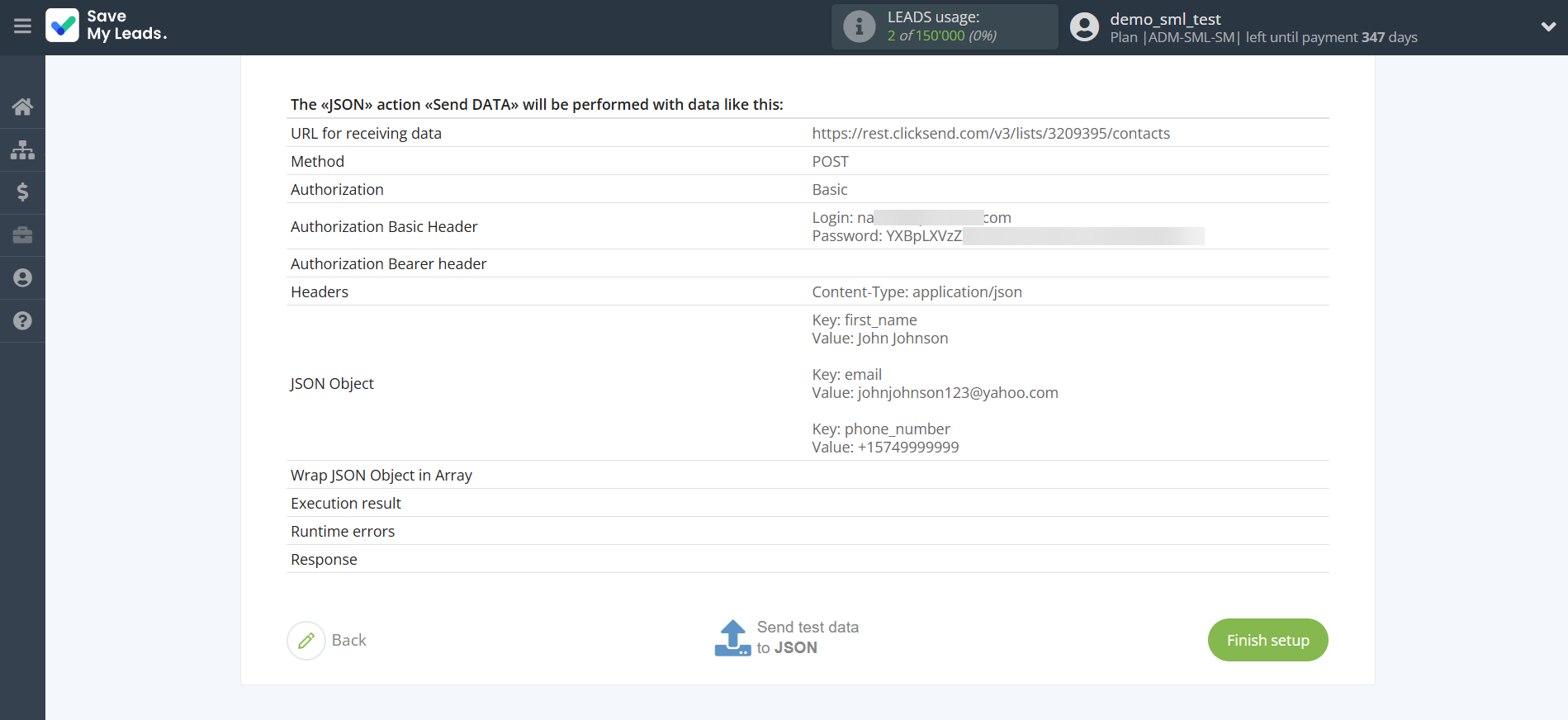
Task: Click the ClickSend URL value
Action: coord(990,133)
